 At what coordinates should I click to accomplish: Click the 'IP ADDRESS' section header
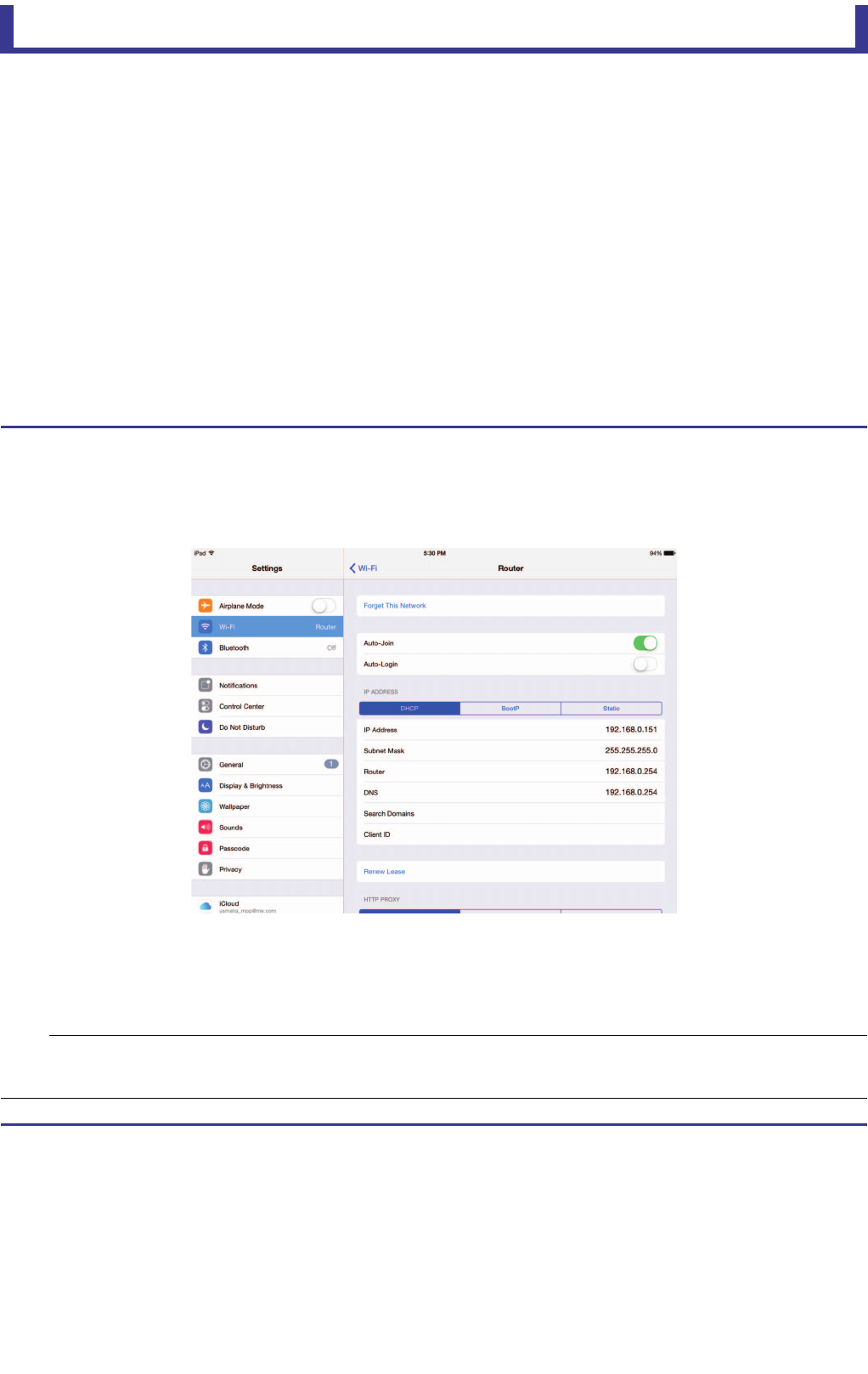pos(380,692)
